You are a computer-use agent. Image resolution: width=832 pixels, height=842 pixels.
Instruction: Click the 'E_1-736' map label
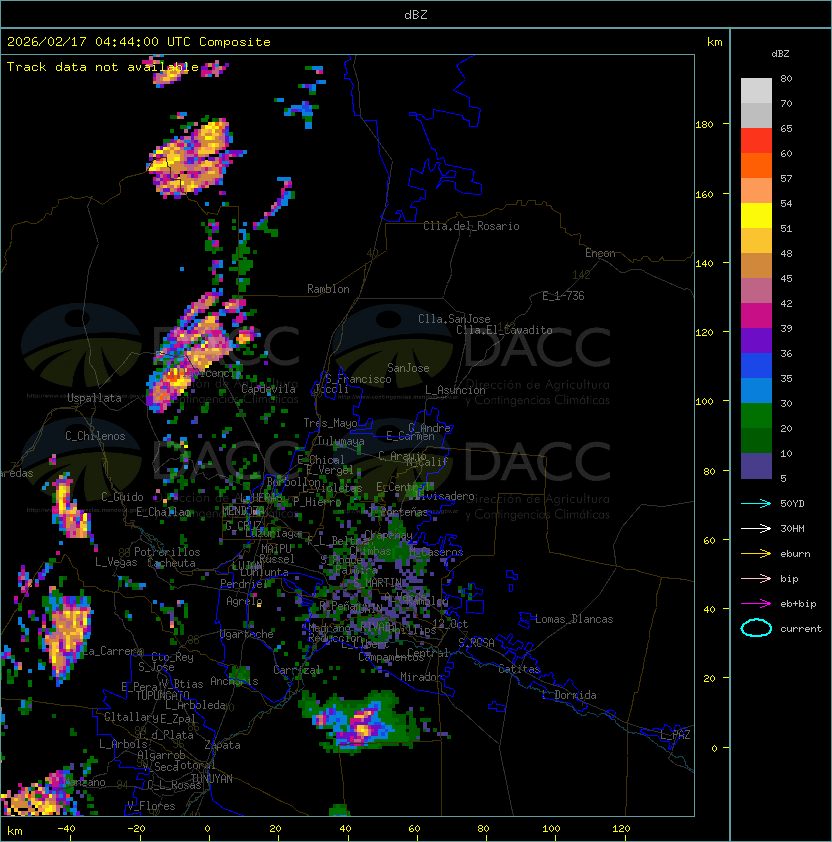point(563,296)
